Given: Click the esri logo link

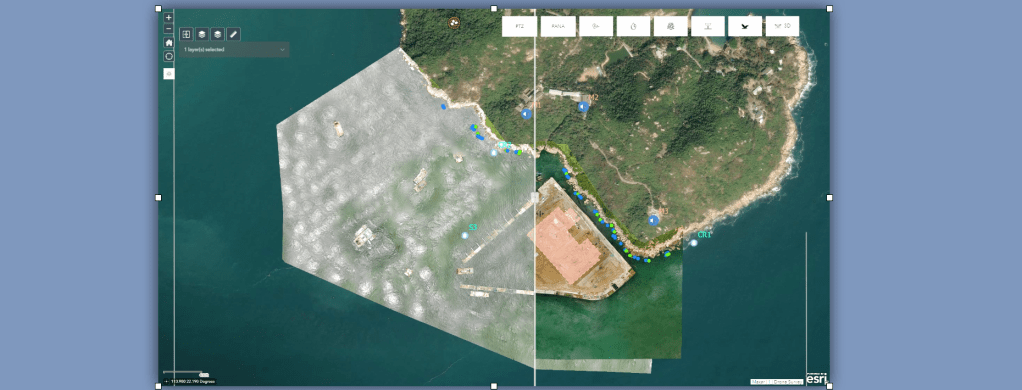Looking at the screenshot, I should click(x=816, y=378).
